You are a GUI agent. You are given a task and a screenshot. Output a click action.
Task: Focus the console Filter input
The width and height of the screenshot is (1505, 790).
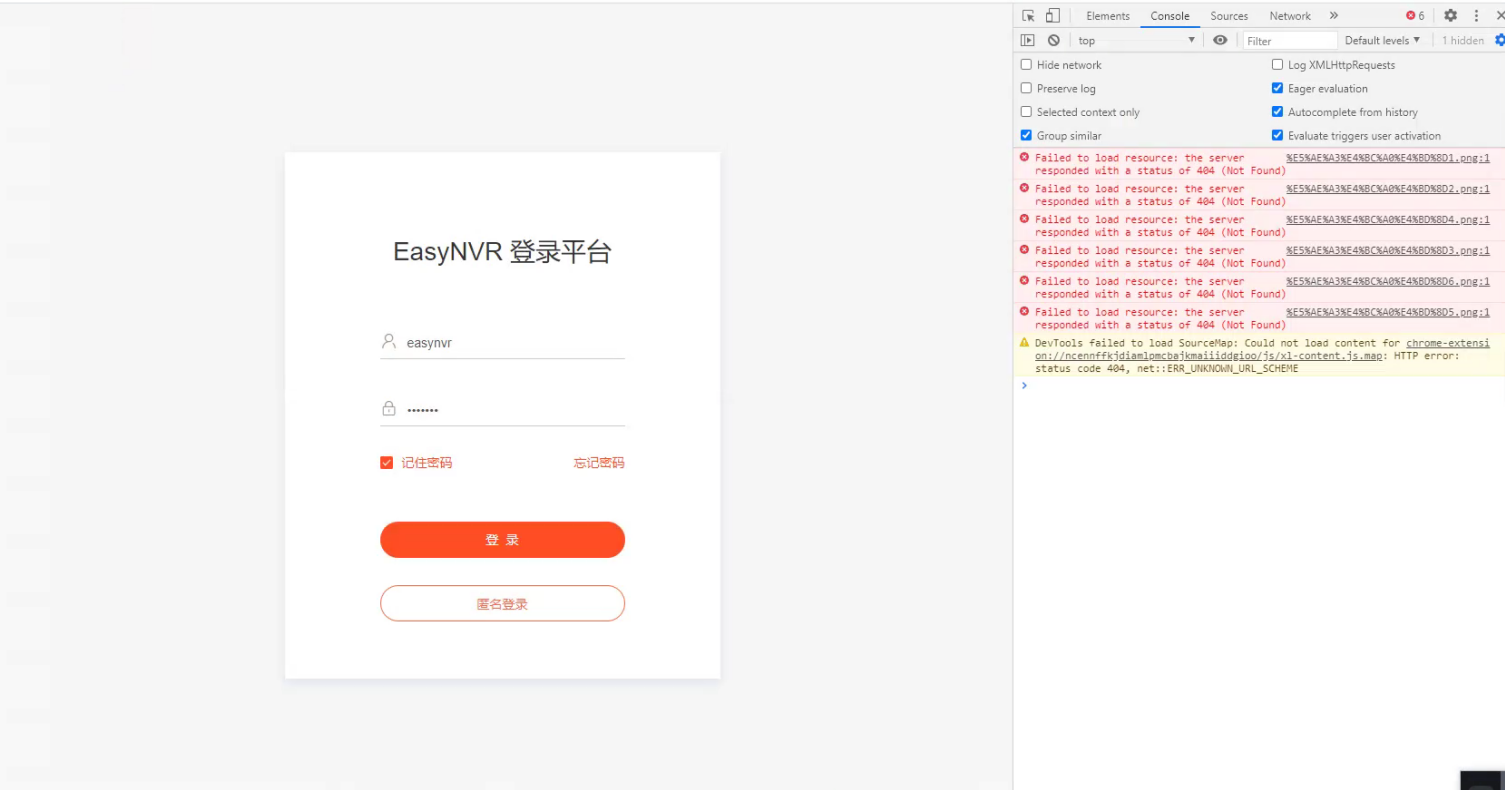pos(1290,40)
